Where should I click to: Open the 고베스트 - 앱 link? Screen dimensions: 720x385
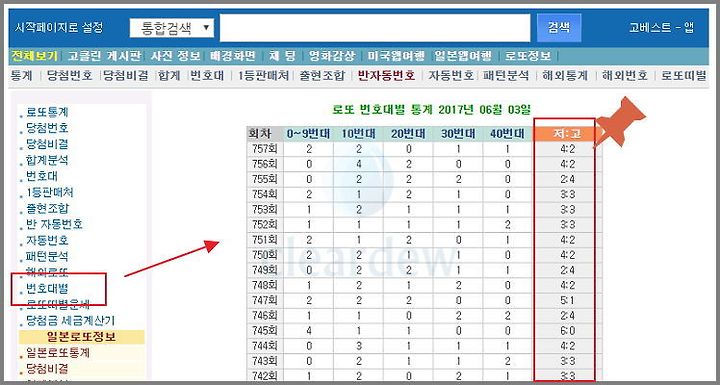[x=661, y=28]
